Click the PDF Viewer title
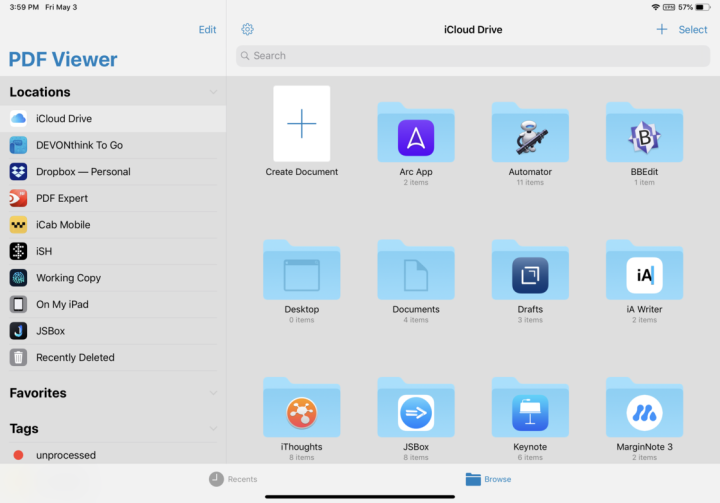 (x=63, y=60)
